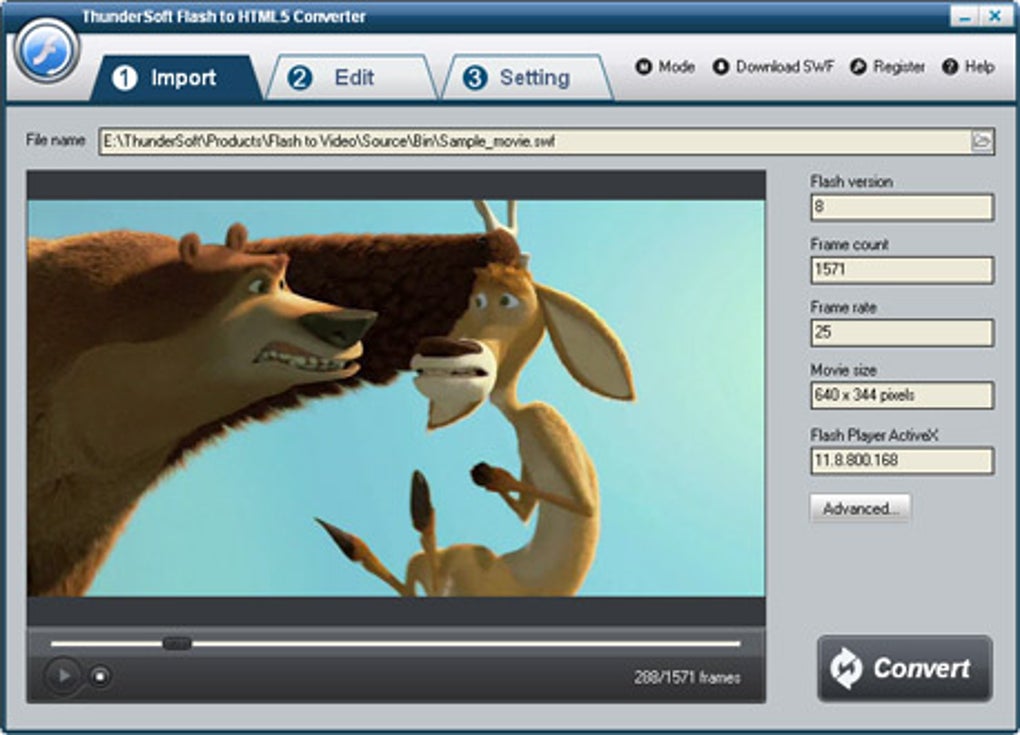This screenshot has width=1020, height=735.
Task: Click the "Movie size" label
Action: tap(844, 371)
